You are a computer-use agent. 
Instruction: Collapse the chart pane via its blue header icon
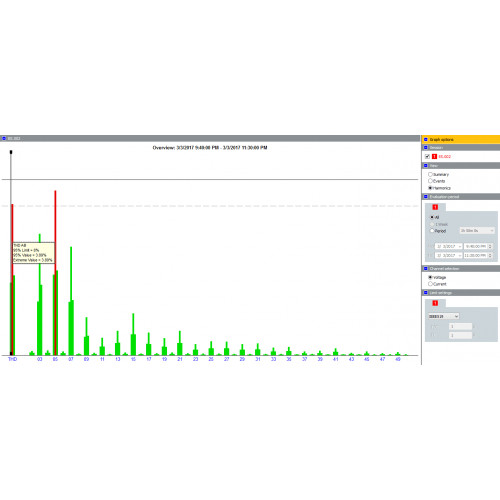4,138
